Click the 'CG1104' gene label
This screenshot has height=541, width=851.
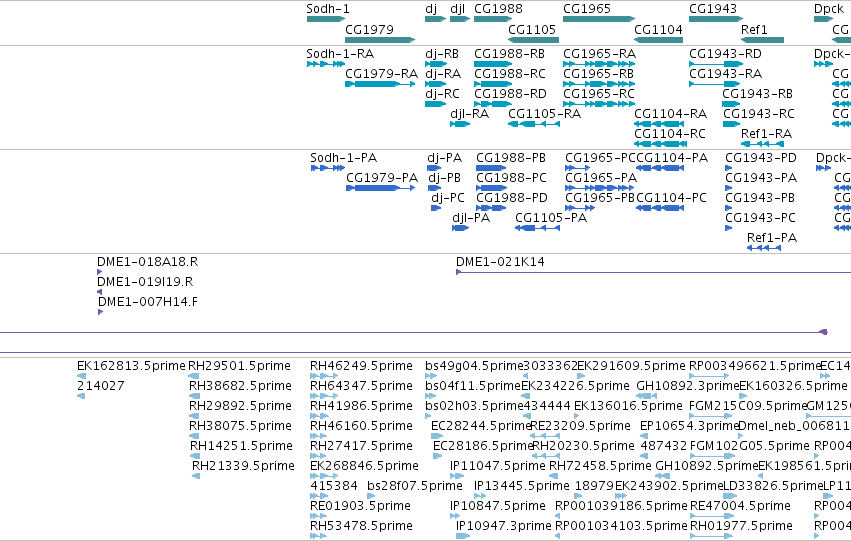pos(658,29)
